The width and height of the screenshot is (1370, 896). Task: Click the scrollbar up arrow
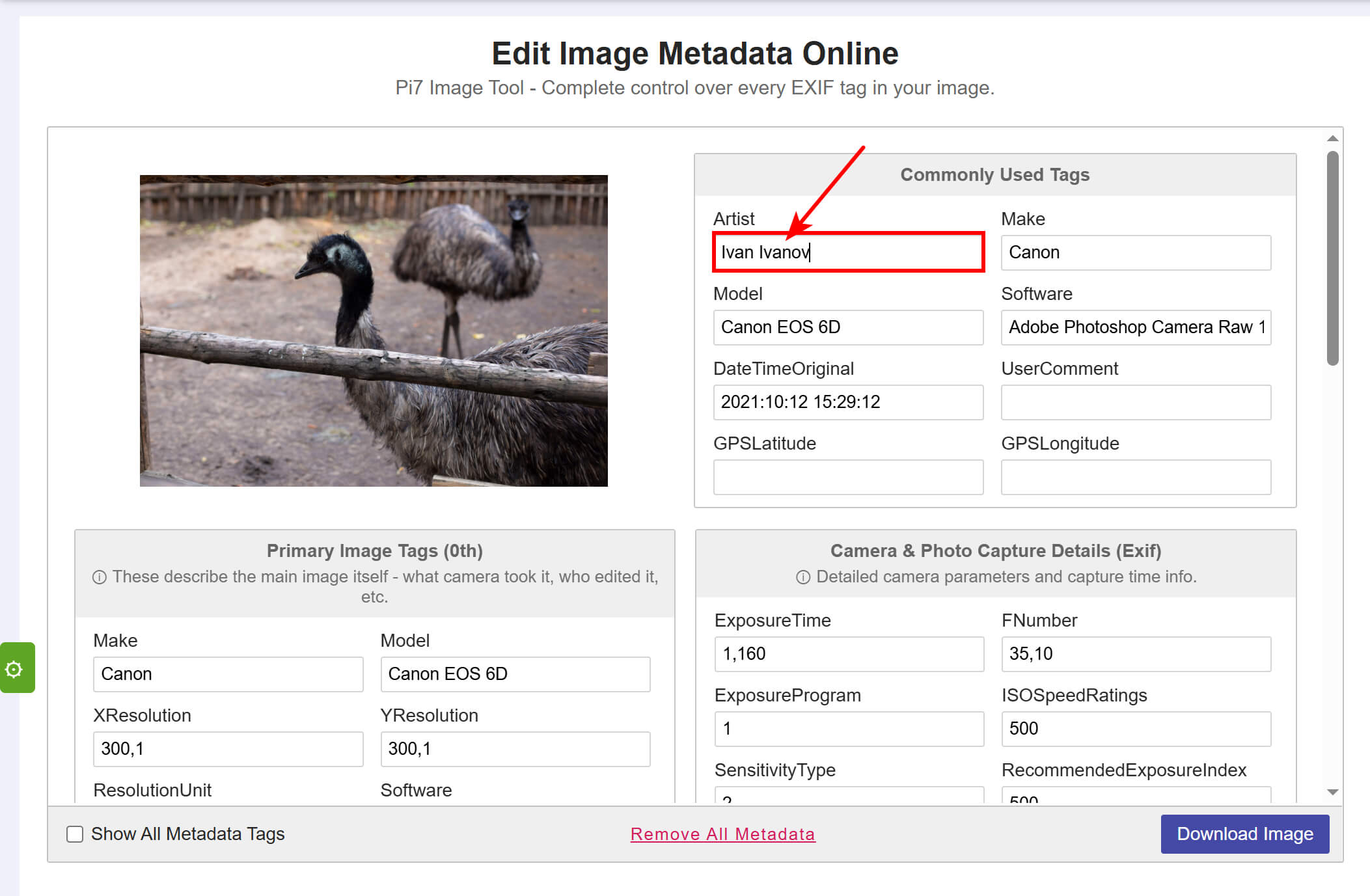pyautogui.click(x=1332, y=139)
